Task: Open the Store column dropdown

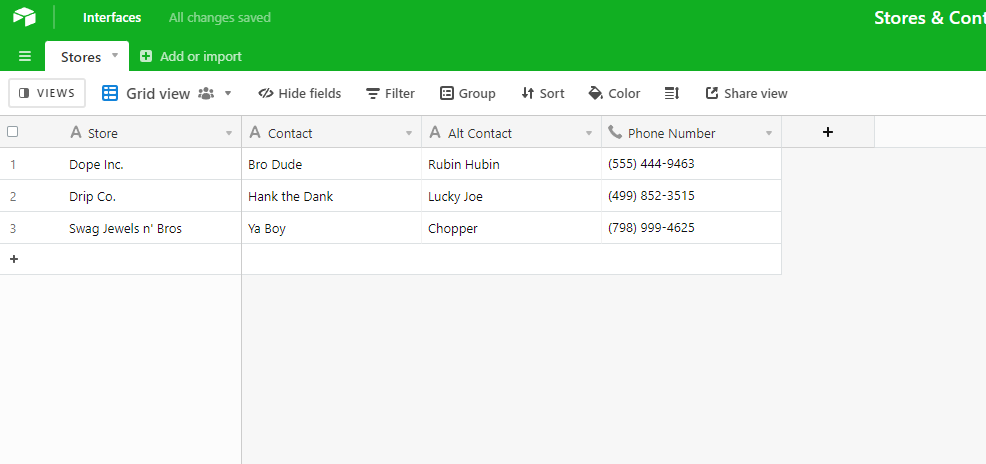Action: (x=229, y=133)
